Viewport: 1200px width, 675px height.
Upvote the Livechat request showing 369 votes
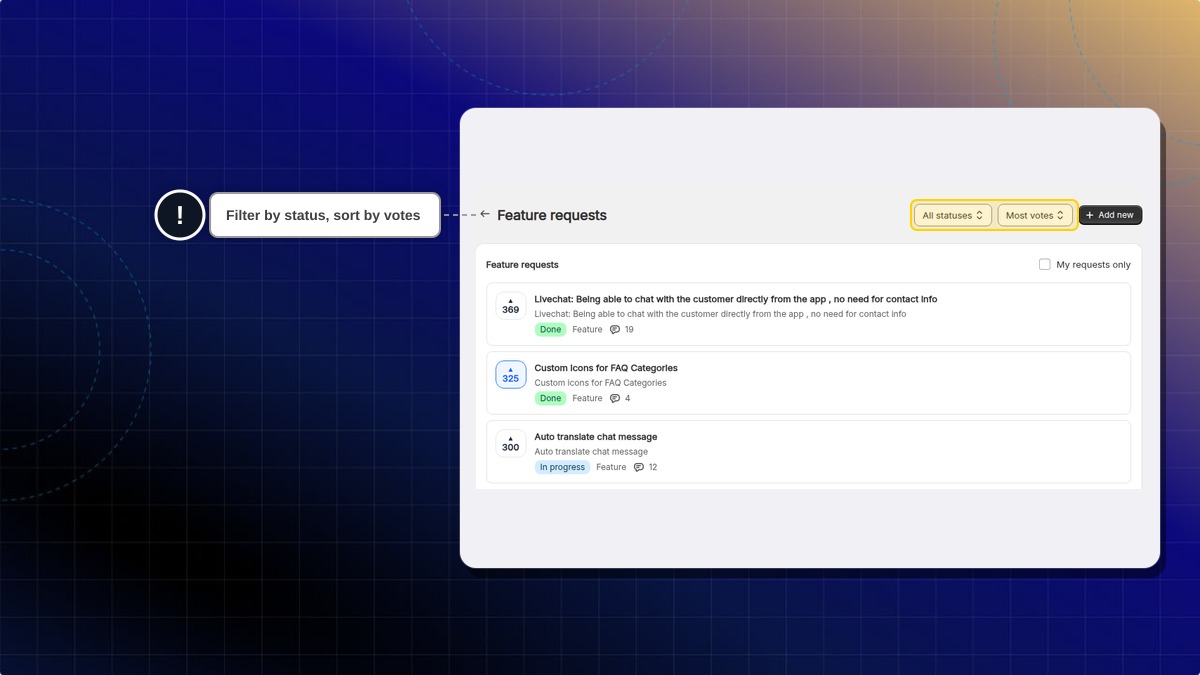click(x=511, y=306)
